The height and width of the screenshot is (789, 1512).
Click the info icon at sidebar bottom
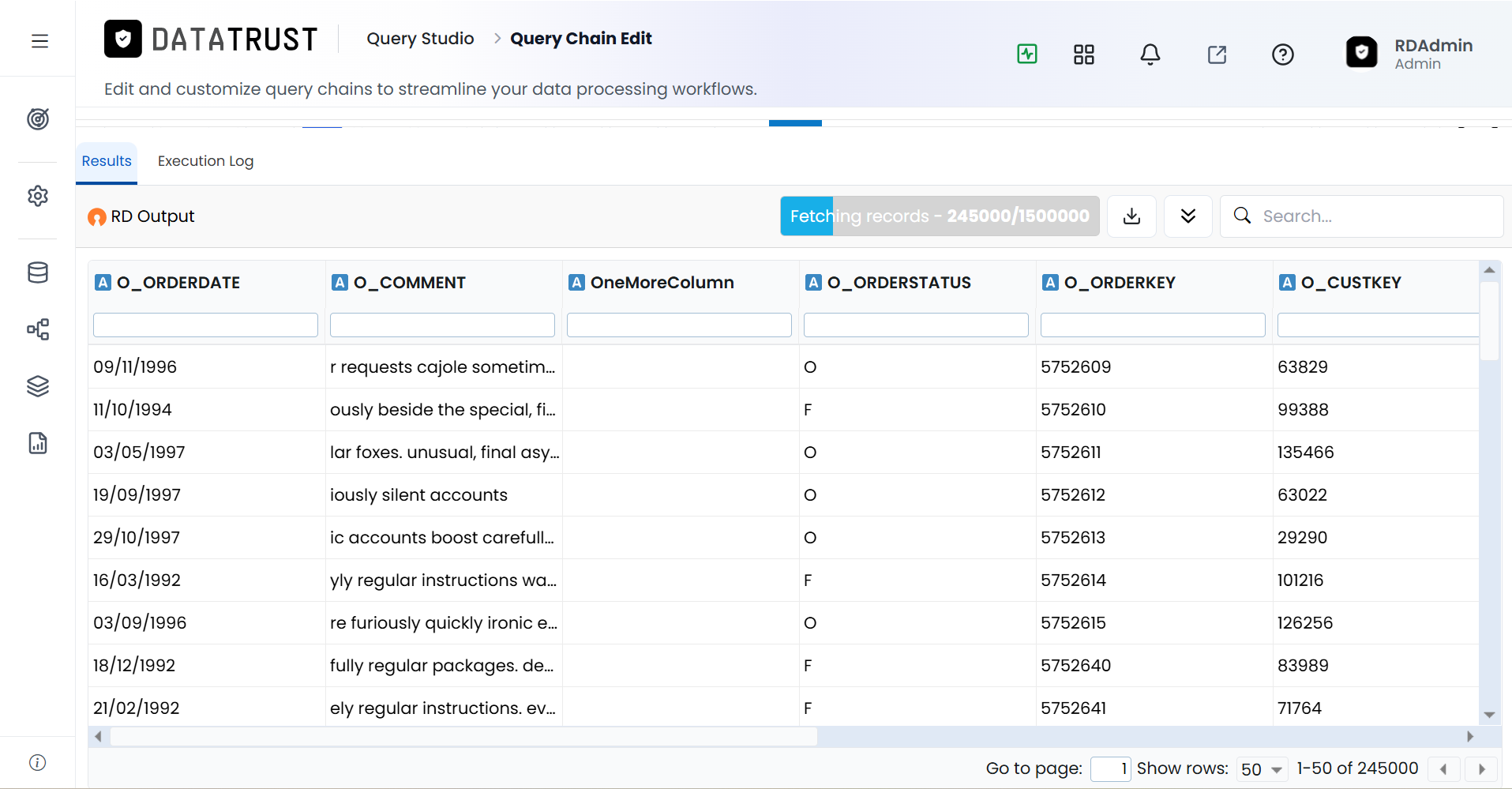[37, 762]
